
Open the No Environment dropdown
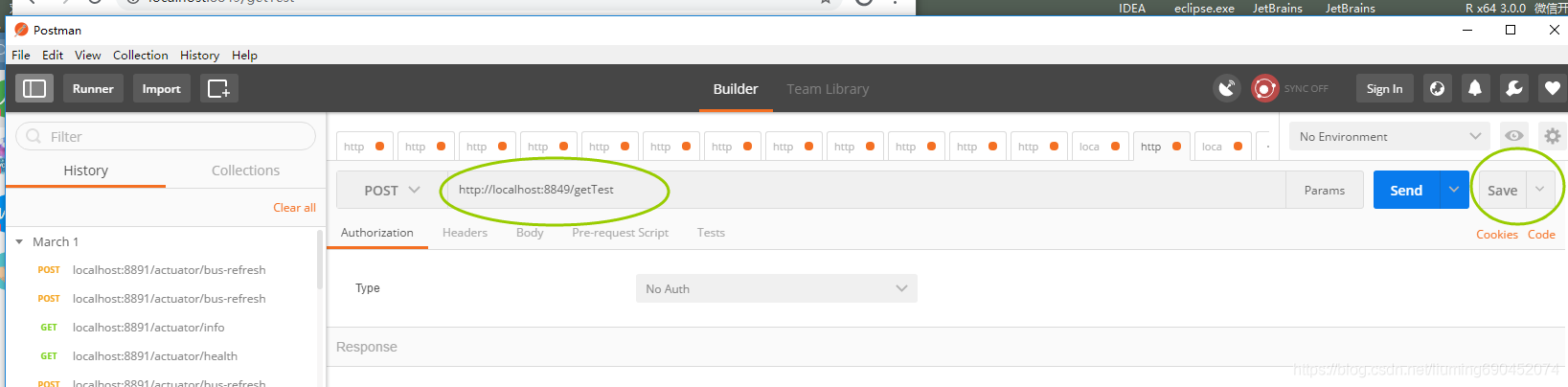[1389, 136]
